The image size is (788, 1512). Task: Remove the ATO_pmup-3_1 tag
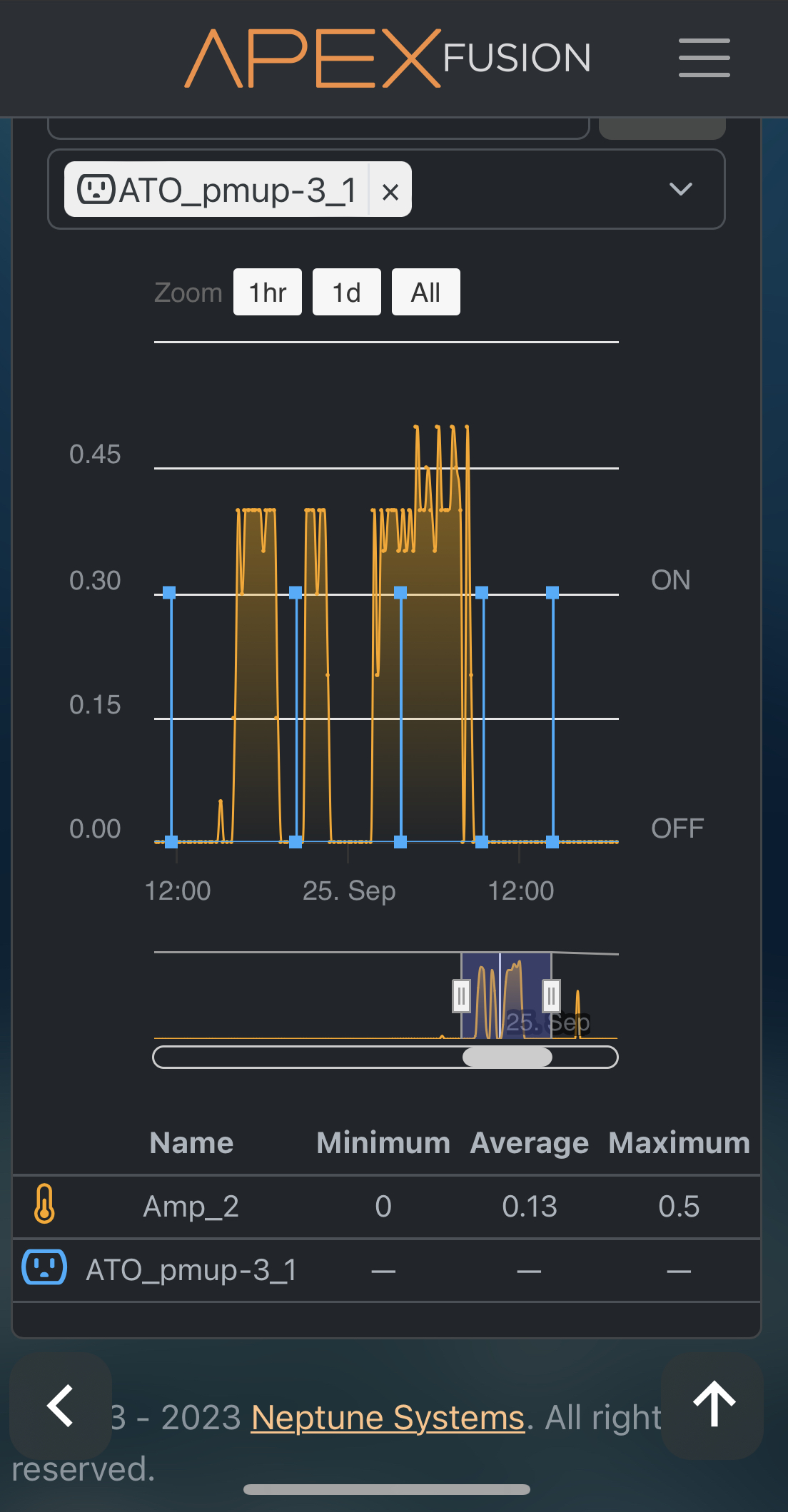point(390,191)
